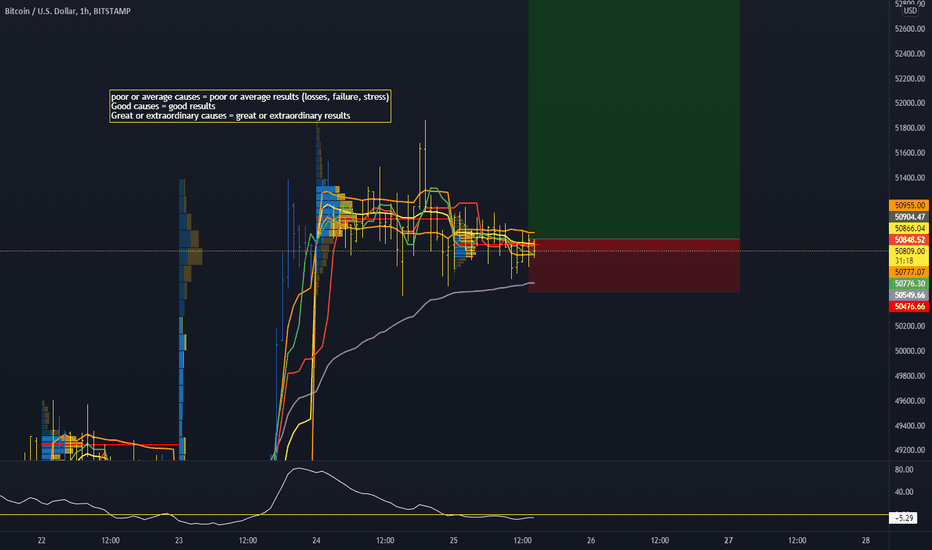Click date 27 on the time axis
The height and width of the screenshot is (550, 932).
click(x=728, y=540)
